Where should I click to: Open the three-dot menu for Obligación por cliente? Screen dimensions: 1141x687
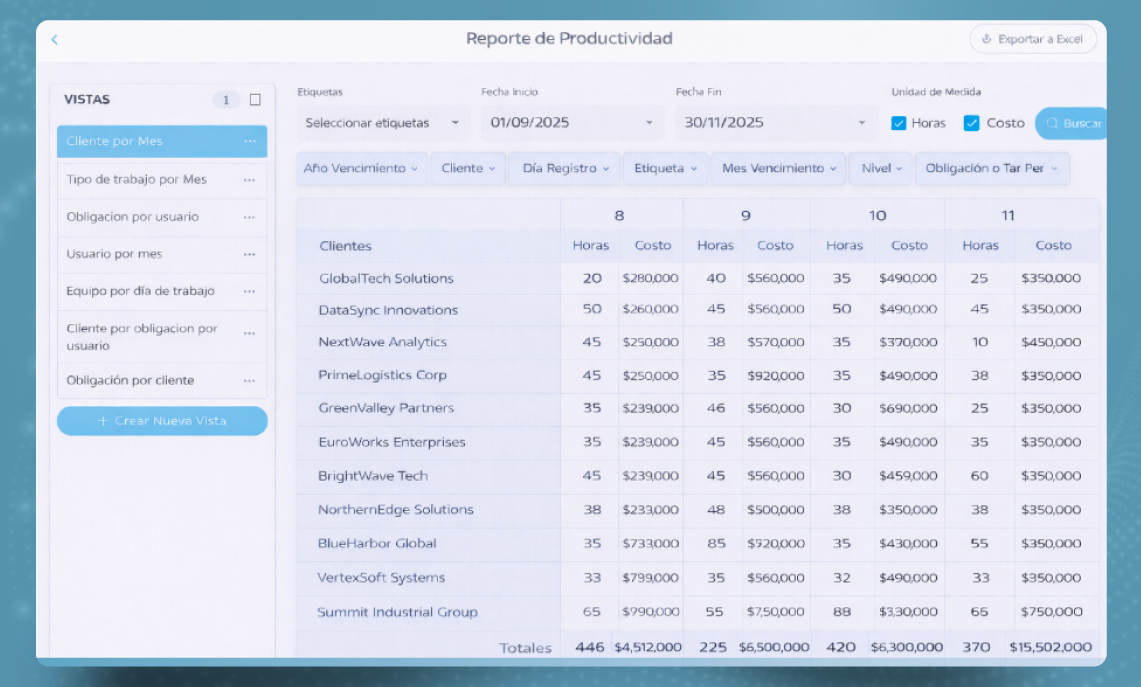[x=250, y=381]
